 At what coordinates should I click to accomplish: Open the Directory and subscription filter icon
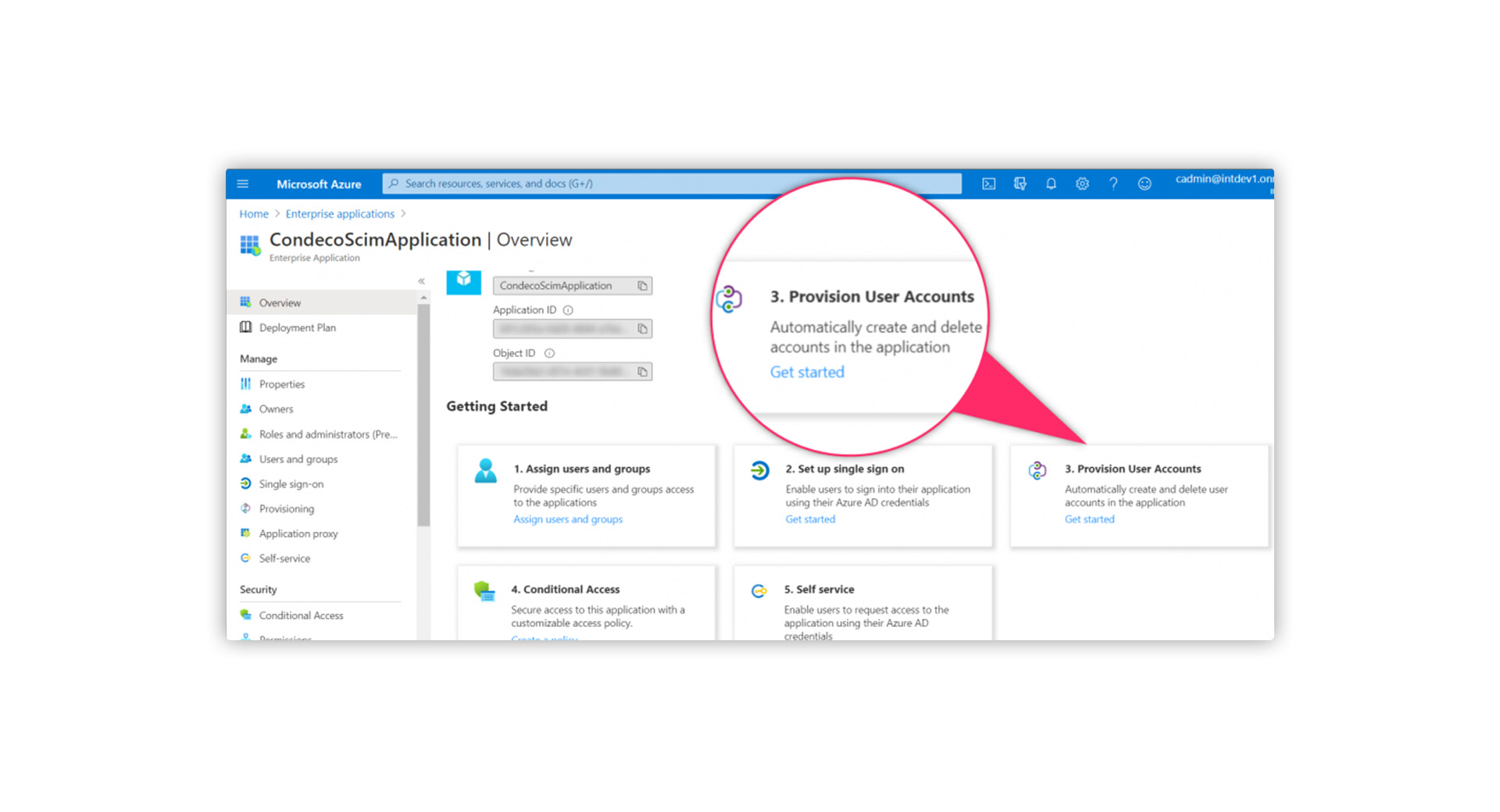1020,183
